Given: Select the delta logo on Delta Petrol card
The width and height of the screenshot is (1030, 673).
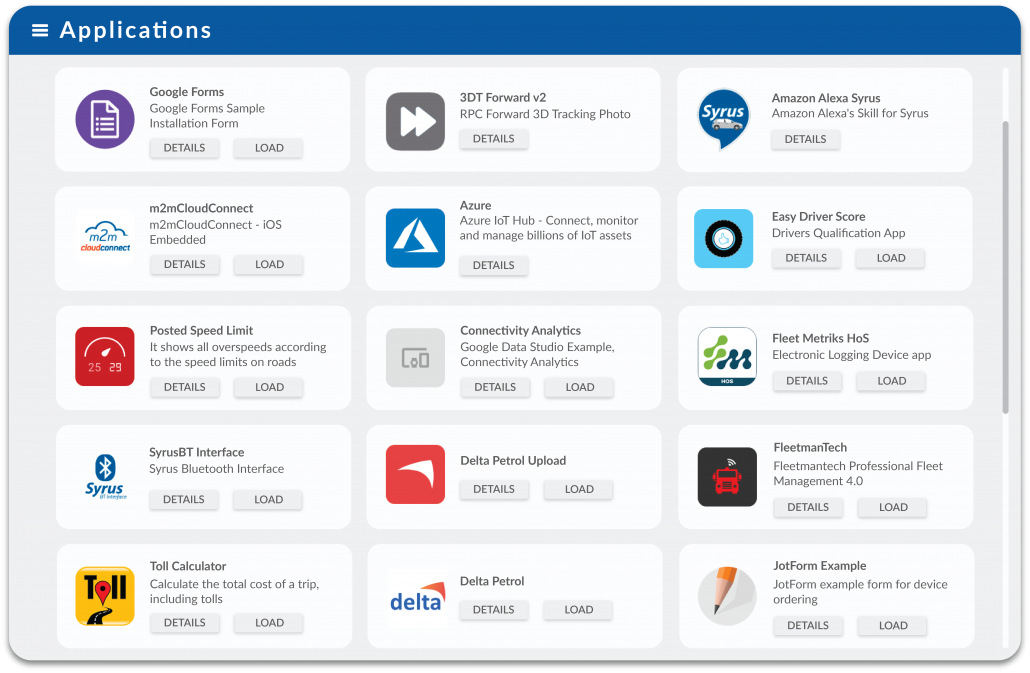Looking at the screenshot, I should [x=415, y=596].
